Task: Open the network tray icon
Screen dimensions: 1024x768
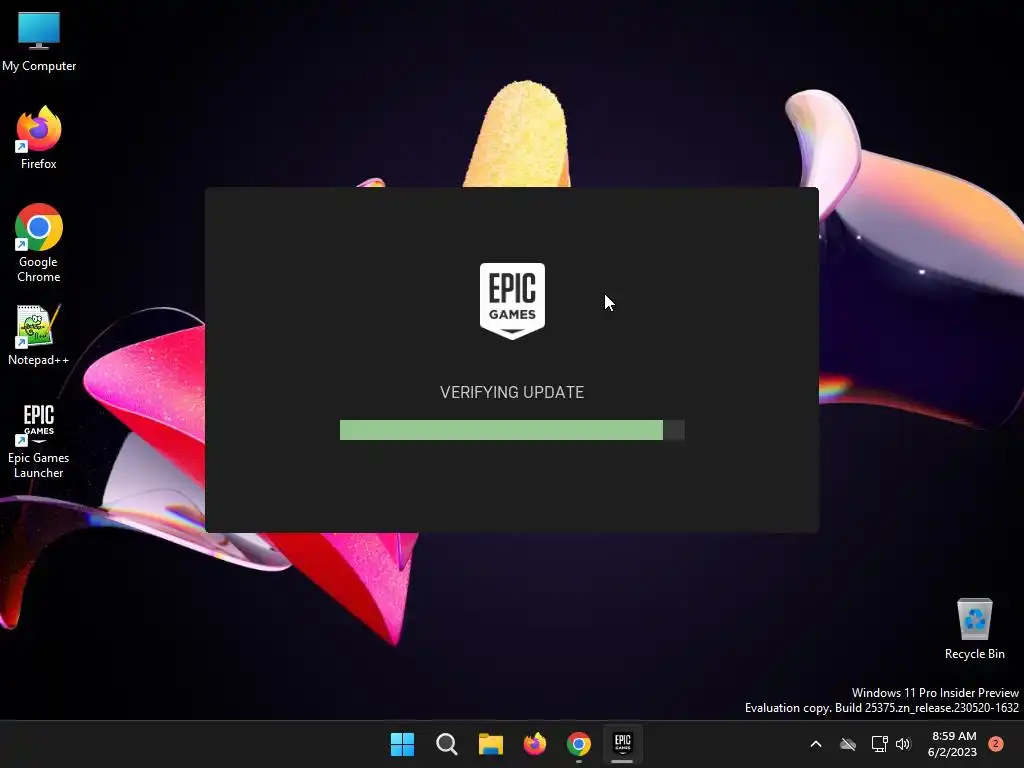Action: 879,744
